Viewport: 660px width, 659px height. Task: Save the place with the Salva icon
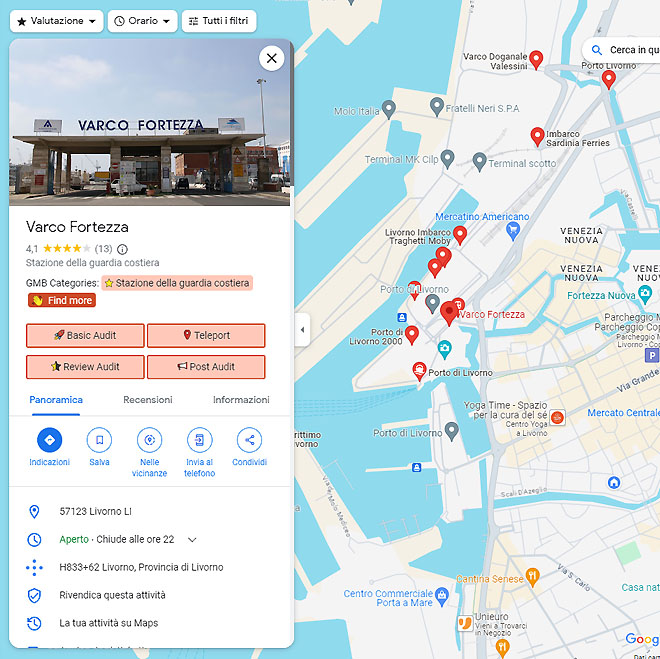[99, 440]
